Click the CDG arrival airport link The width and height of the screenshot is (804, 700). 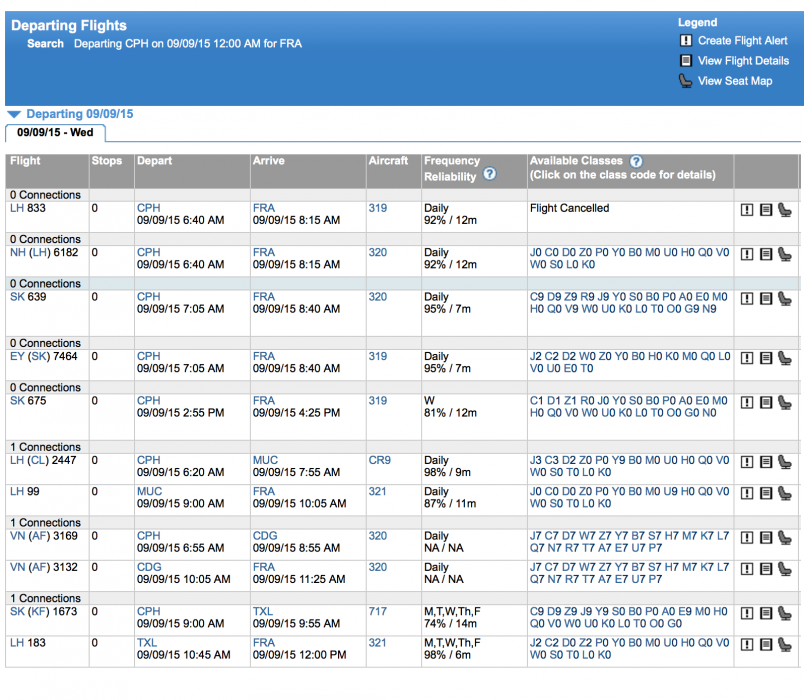265,536
